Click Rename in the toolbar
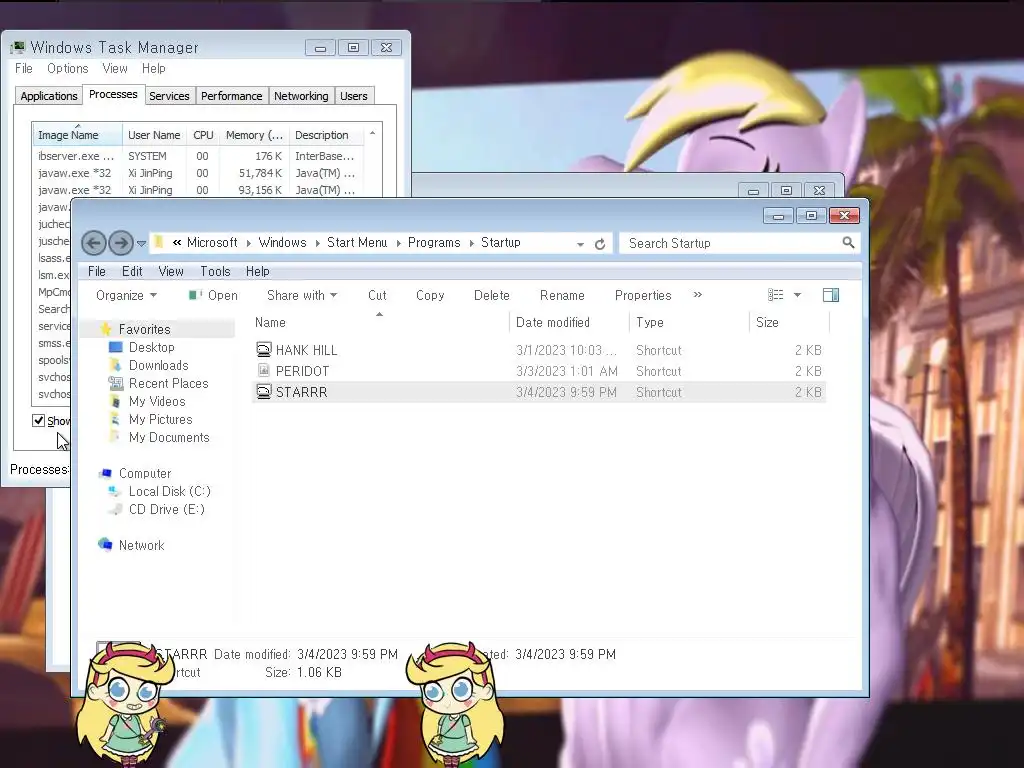Screen dimensions: 1024x768 (x=562, y=295)
